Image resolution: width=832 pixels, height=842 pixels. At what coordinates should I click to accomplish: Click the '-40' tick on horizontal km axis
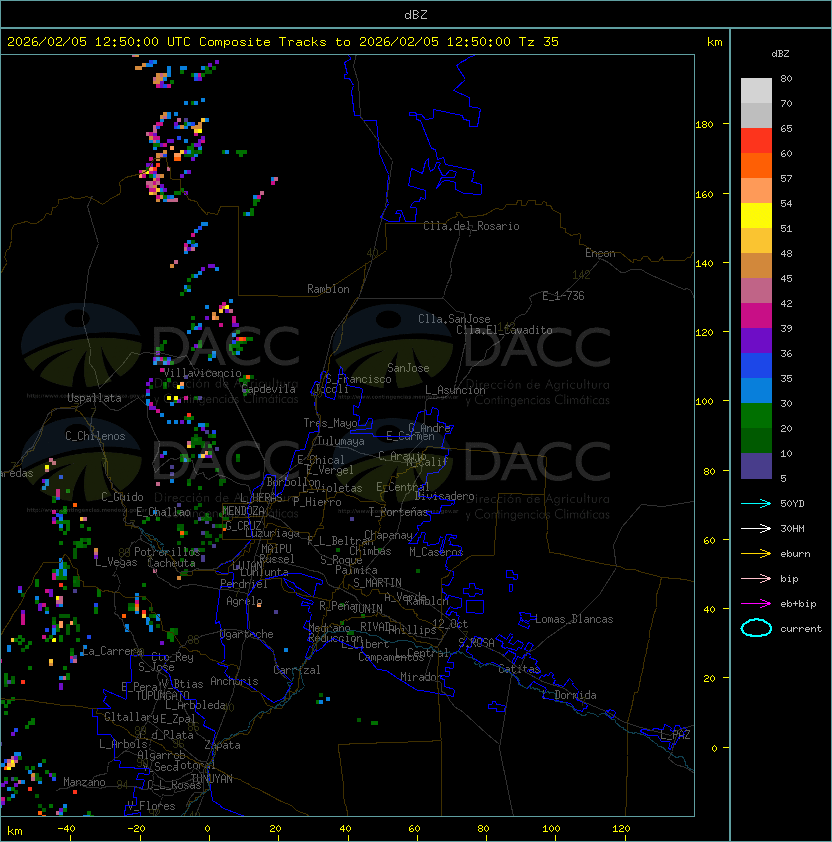[66, 829]
